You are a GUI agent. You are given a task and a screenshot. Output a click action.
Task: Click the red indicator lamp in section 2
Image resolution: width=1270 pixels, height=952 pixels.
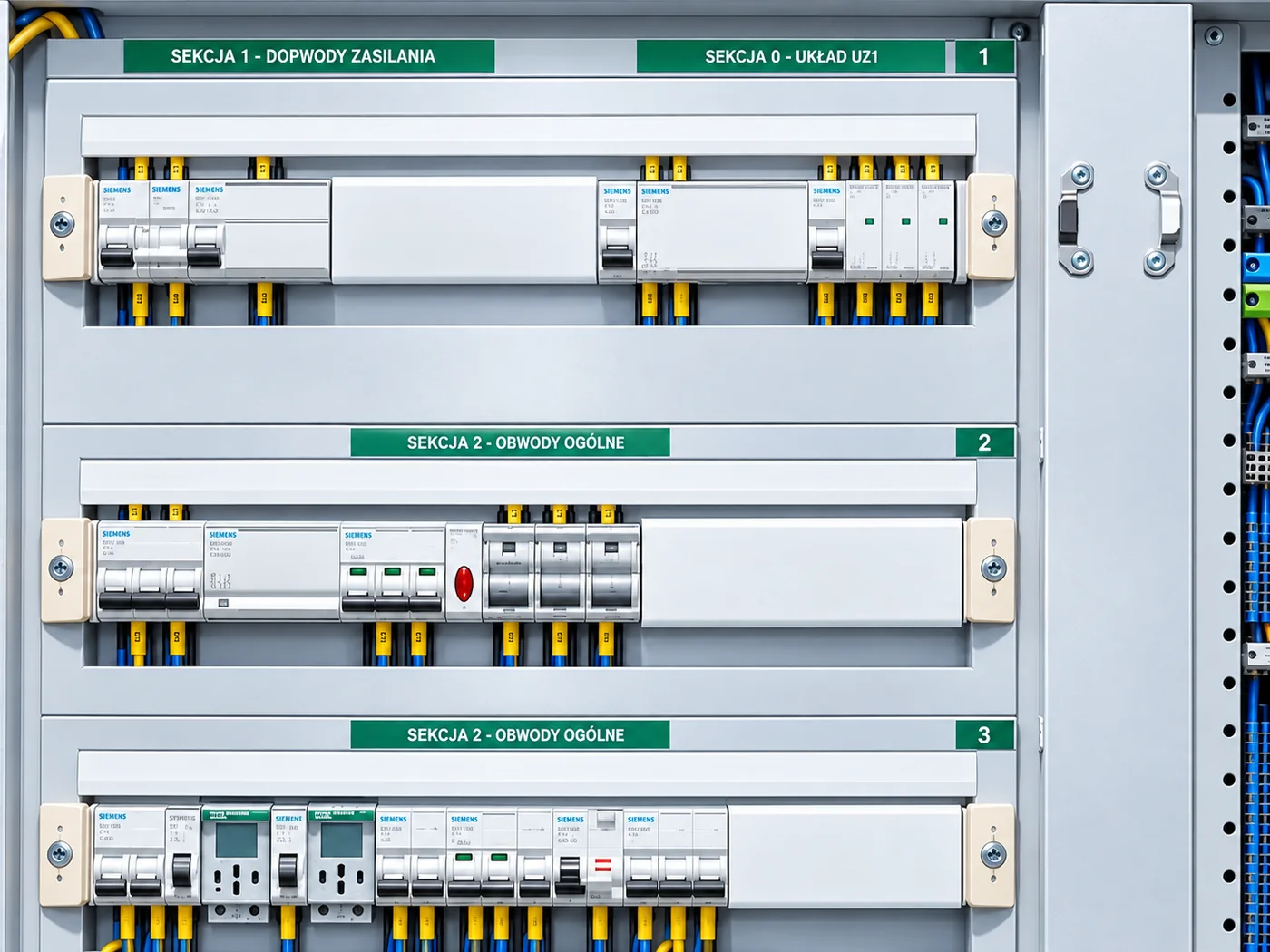464,584
